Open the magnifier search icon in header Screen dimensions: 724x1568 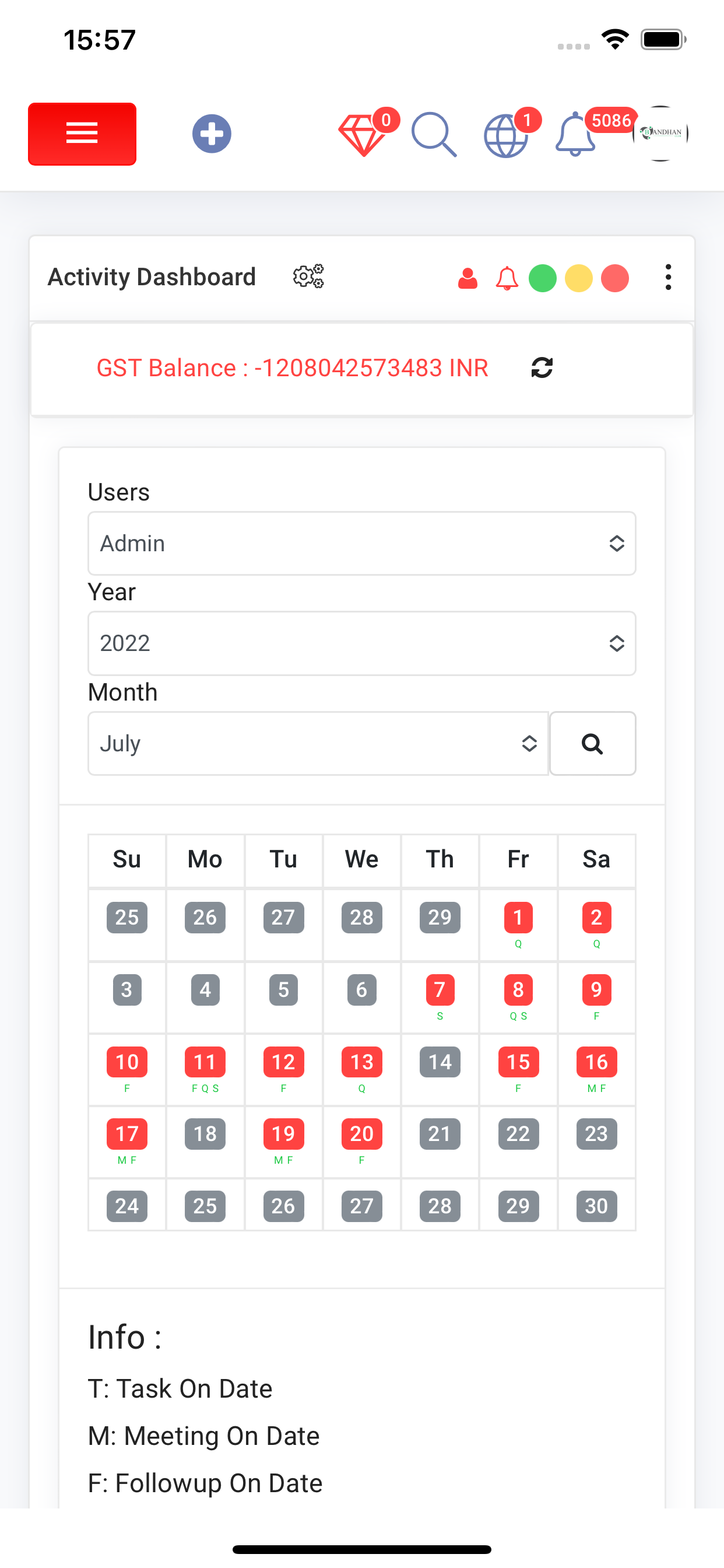(434, 135)
